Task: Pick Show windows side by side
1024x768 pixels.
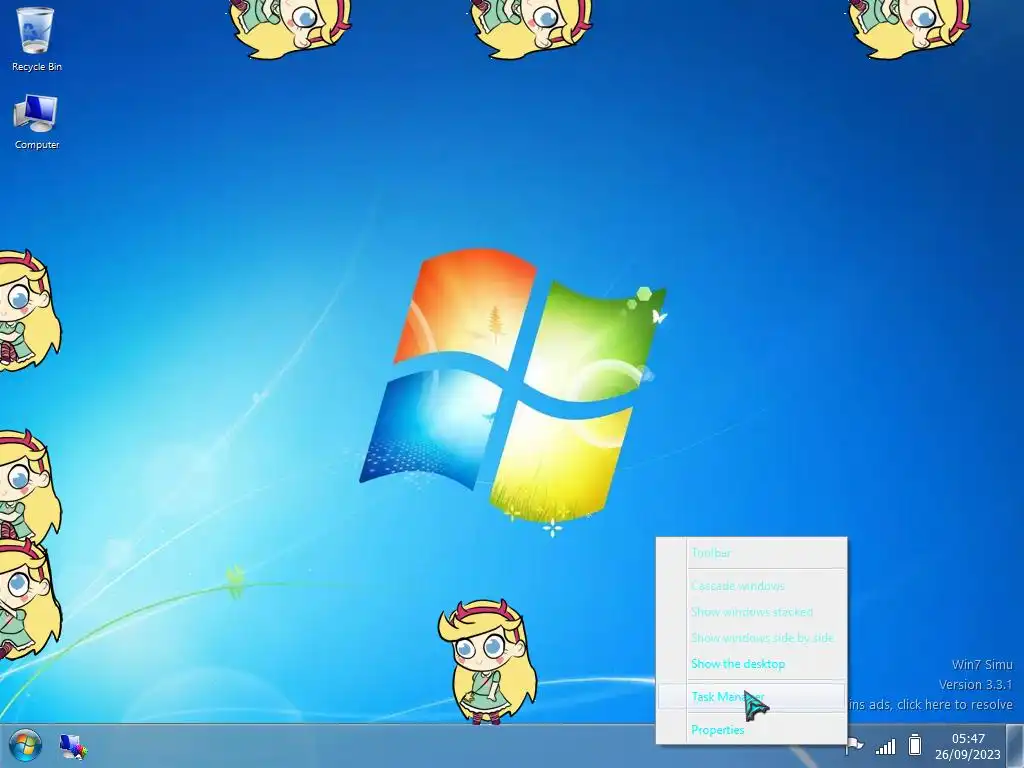Action: pyautogui.click(x=751, y=638)
